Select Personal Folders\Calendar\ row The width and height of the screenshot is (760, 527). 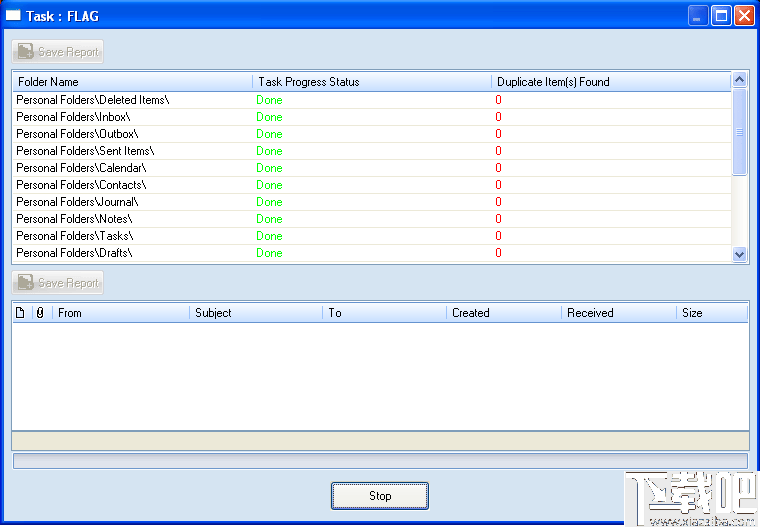(x=372, y=168)
